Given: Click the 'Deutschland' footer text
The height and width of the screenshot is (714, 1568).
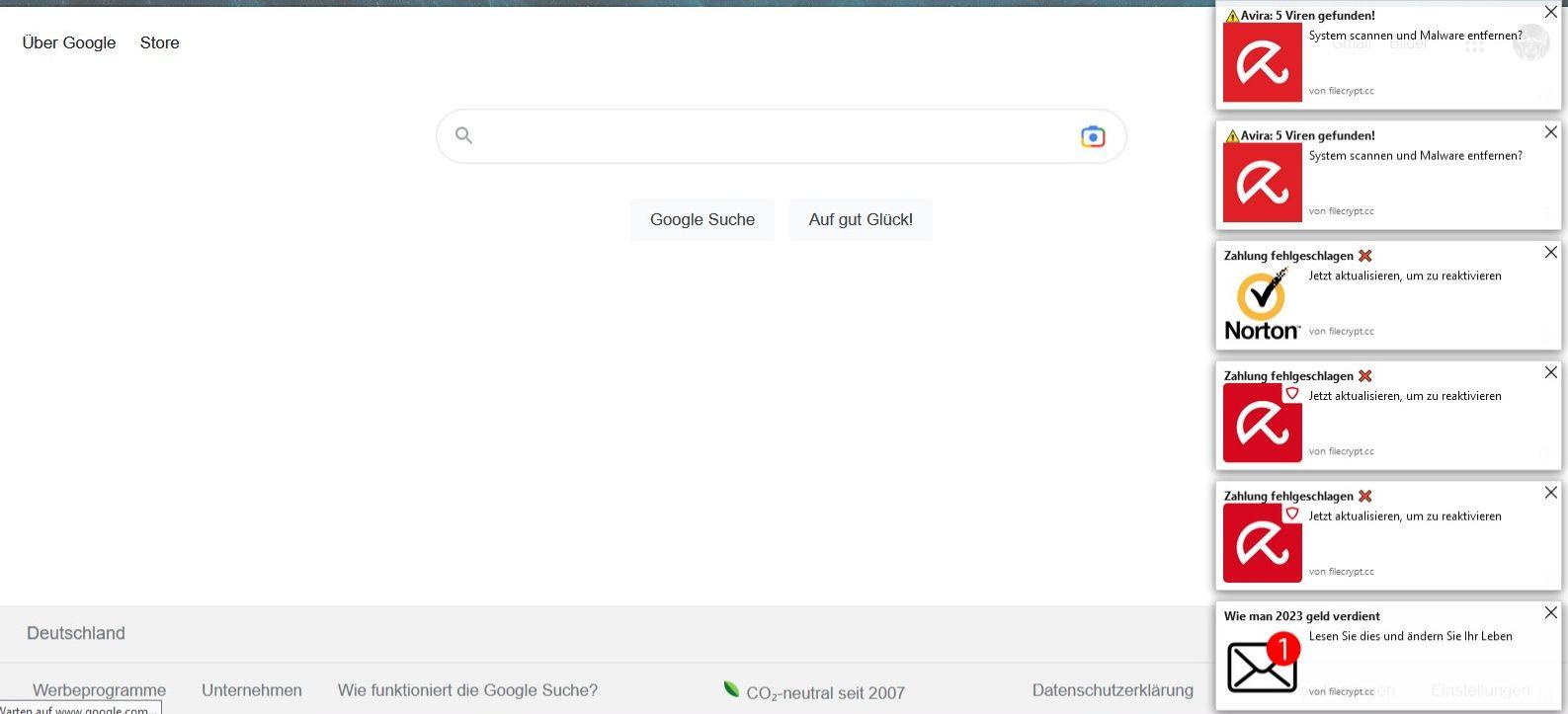Looking at the screenshot, I should (76, 633).
